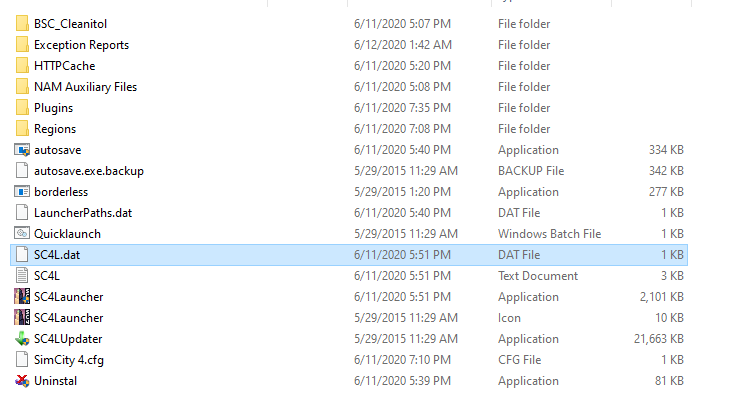Click the 277 KB size cell
748x412 pixels.
[666, 192]
